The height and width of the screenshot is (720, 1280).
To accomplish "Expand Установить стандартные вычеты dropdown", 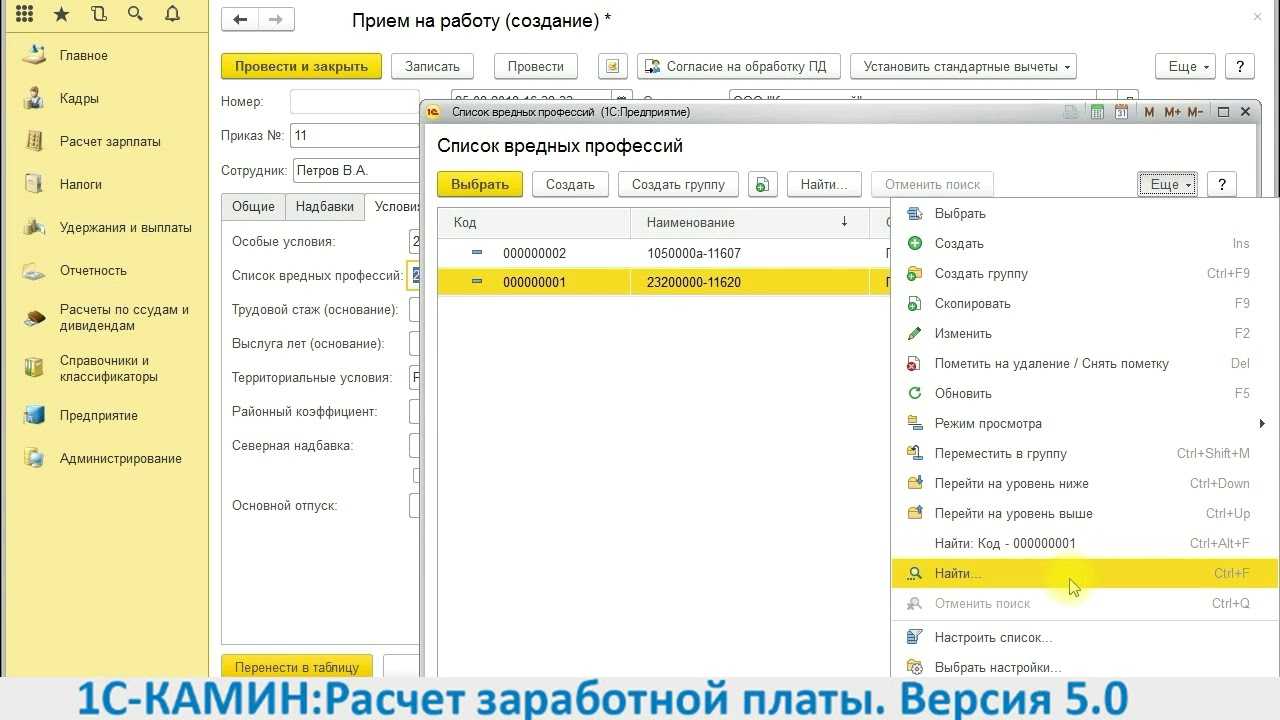I will click(963, 66).
